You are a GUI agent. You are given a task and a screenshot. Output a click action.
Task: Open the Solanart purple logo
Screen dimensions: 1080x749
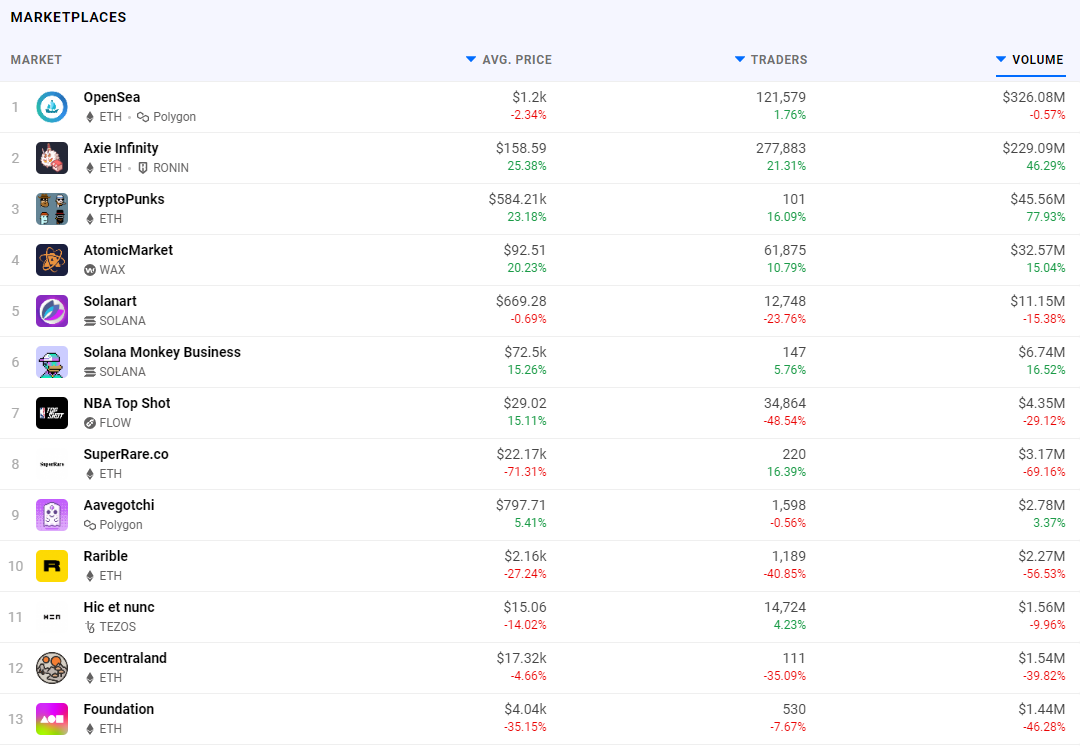click(52, 311)
